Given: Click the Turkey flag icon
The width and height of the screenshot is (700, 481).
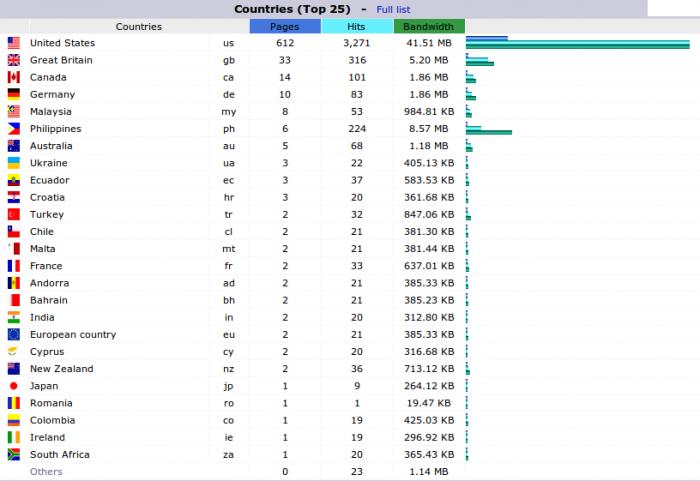Looking at the screenshot, I should point(14,214).
